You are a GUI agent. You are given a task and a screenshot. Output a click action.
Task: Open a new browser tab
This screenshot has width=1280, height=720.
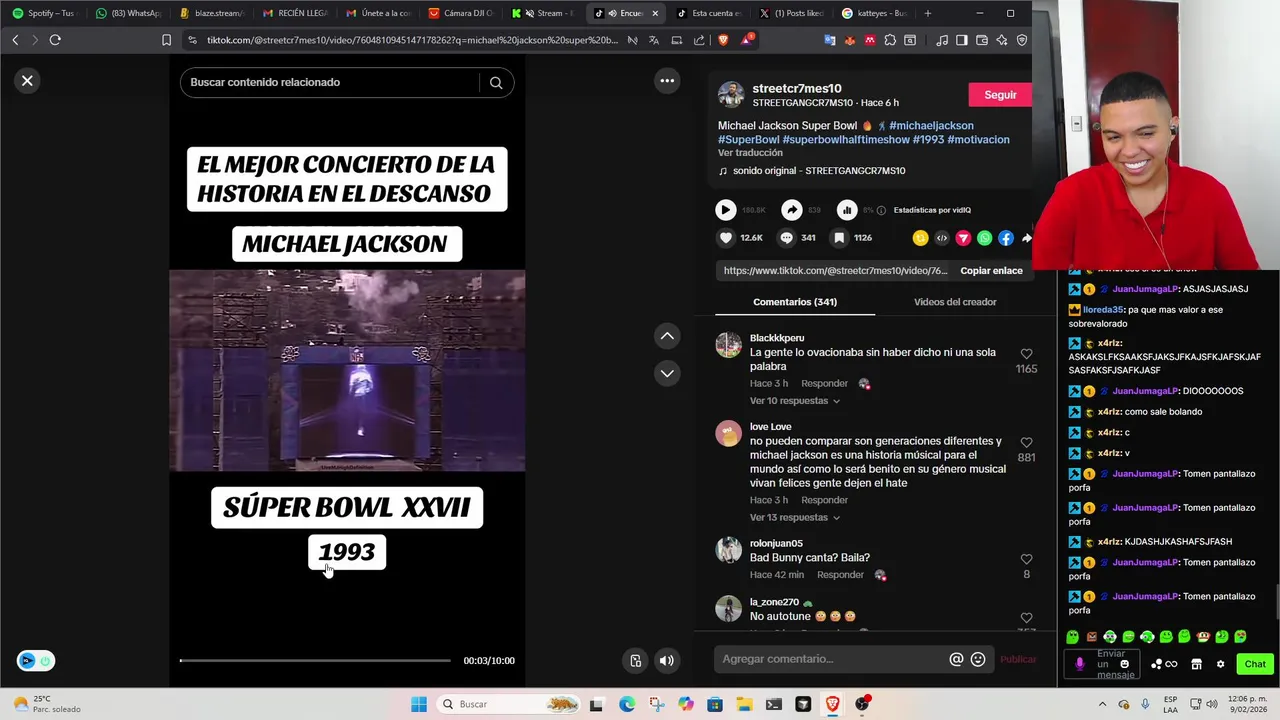coord(927,13)
